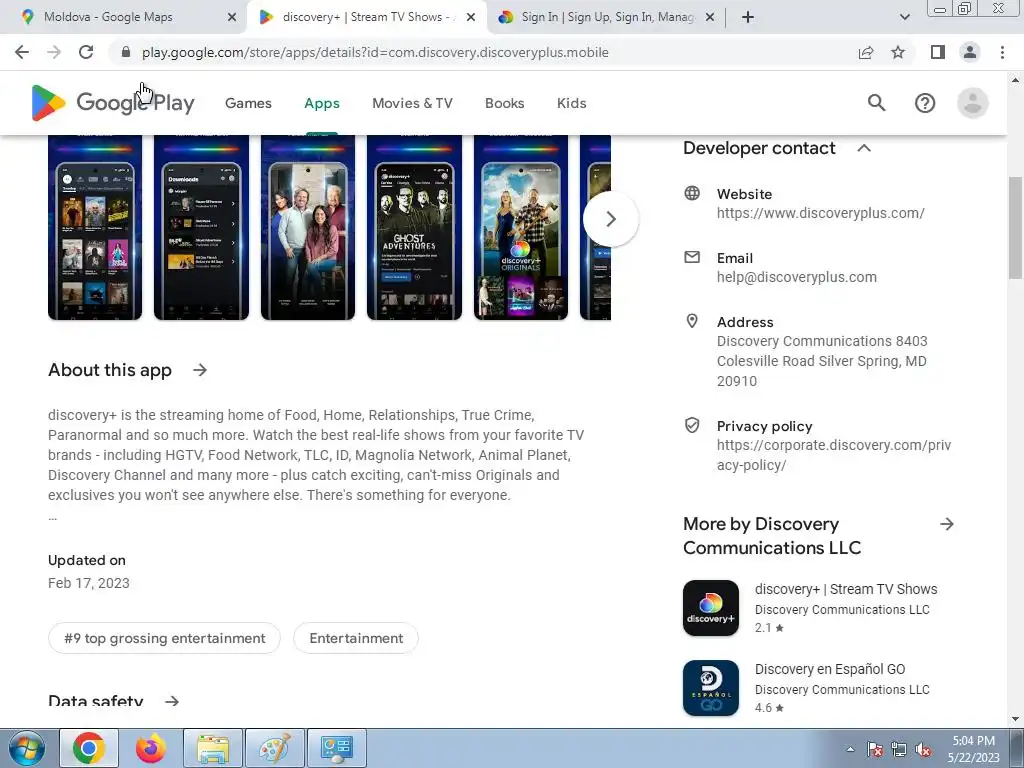Click the globe Website icon

pos(692,193)
